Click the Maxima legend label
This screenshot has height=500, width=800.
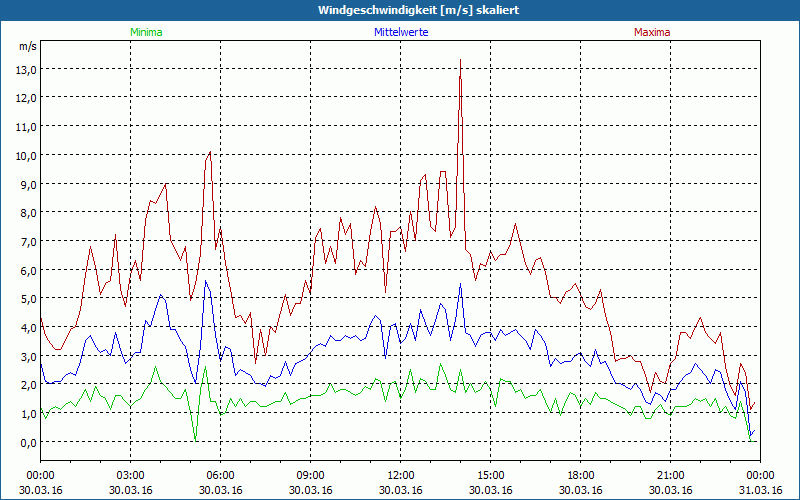(652, 32)
